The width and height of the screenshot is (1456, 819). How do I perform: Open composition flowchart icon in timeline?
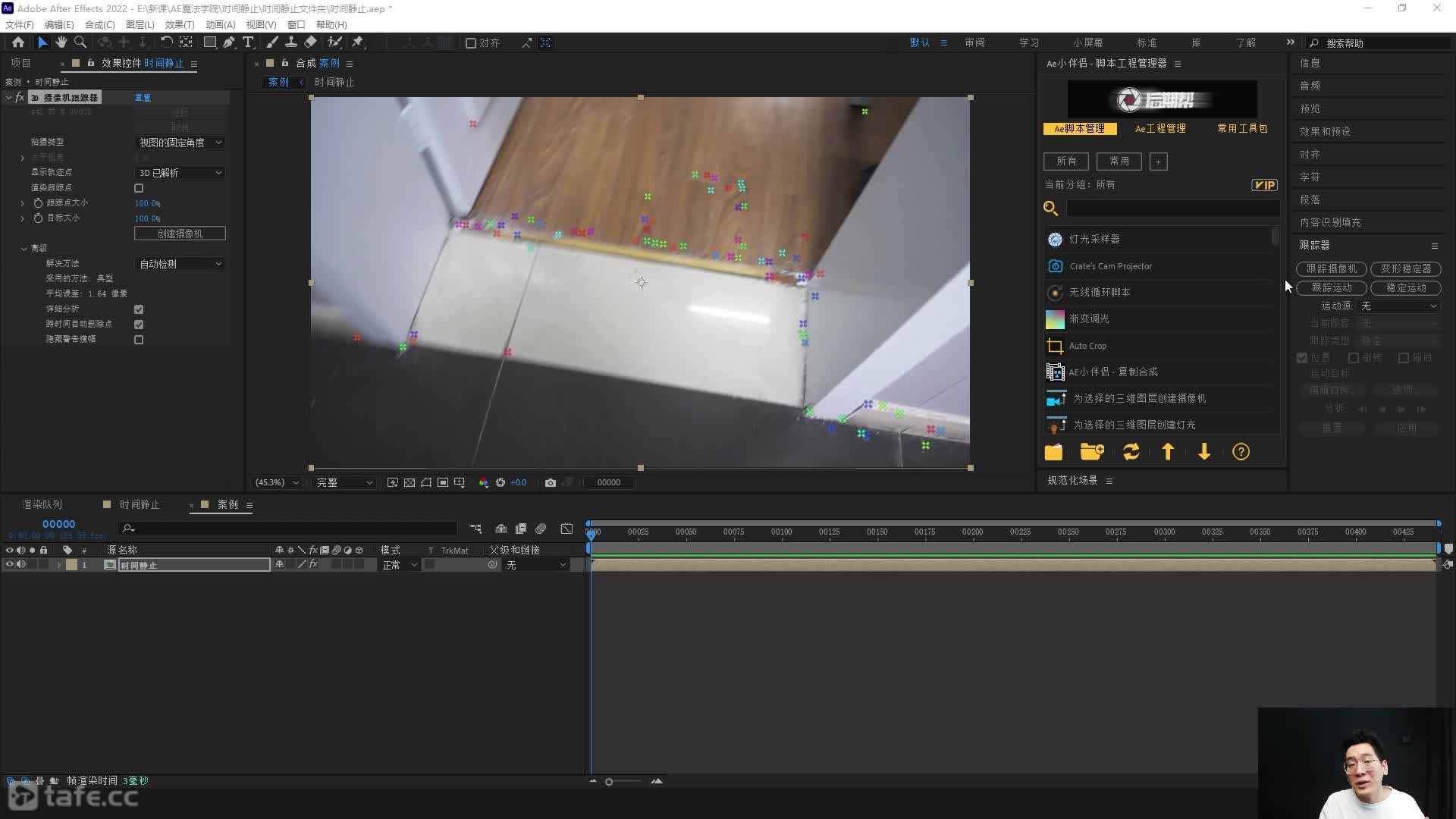475,529
